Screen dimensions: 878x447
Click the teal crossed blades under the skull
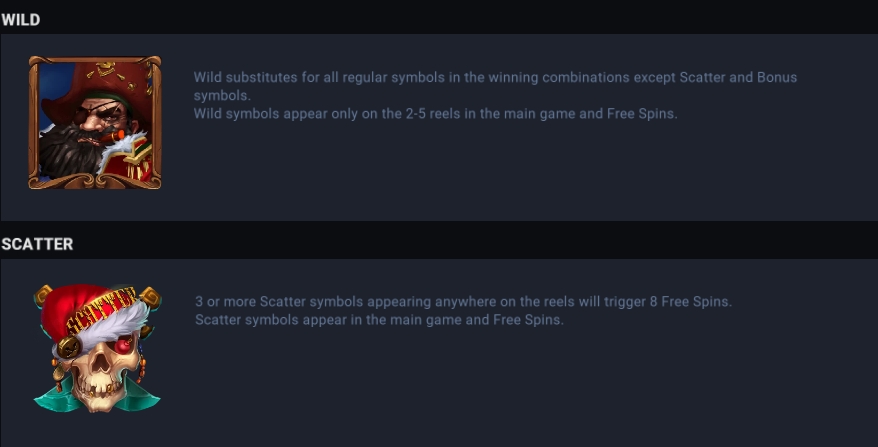[97, 397]
